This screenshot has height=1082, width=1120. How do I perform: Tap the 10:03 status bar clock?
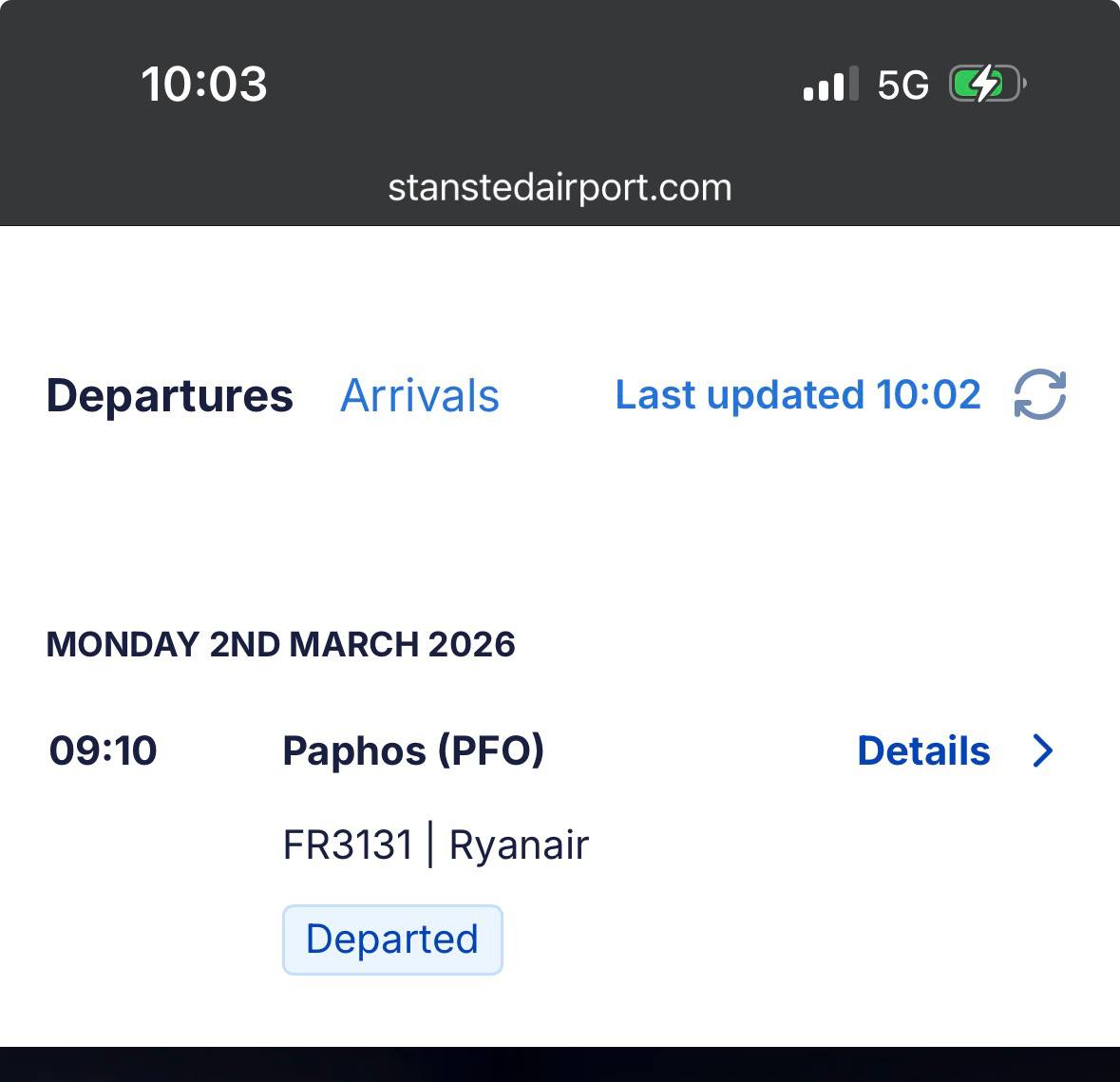pos(204,85)
